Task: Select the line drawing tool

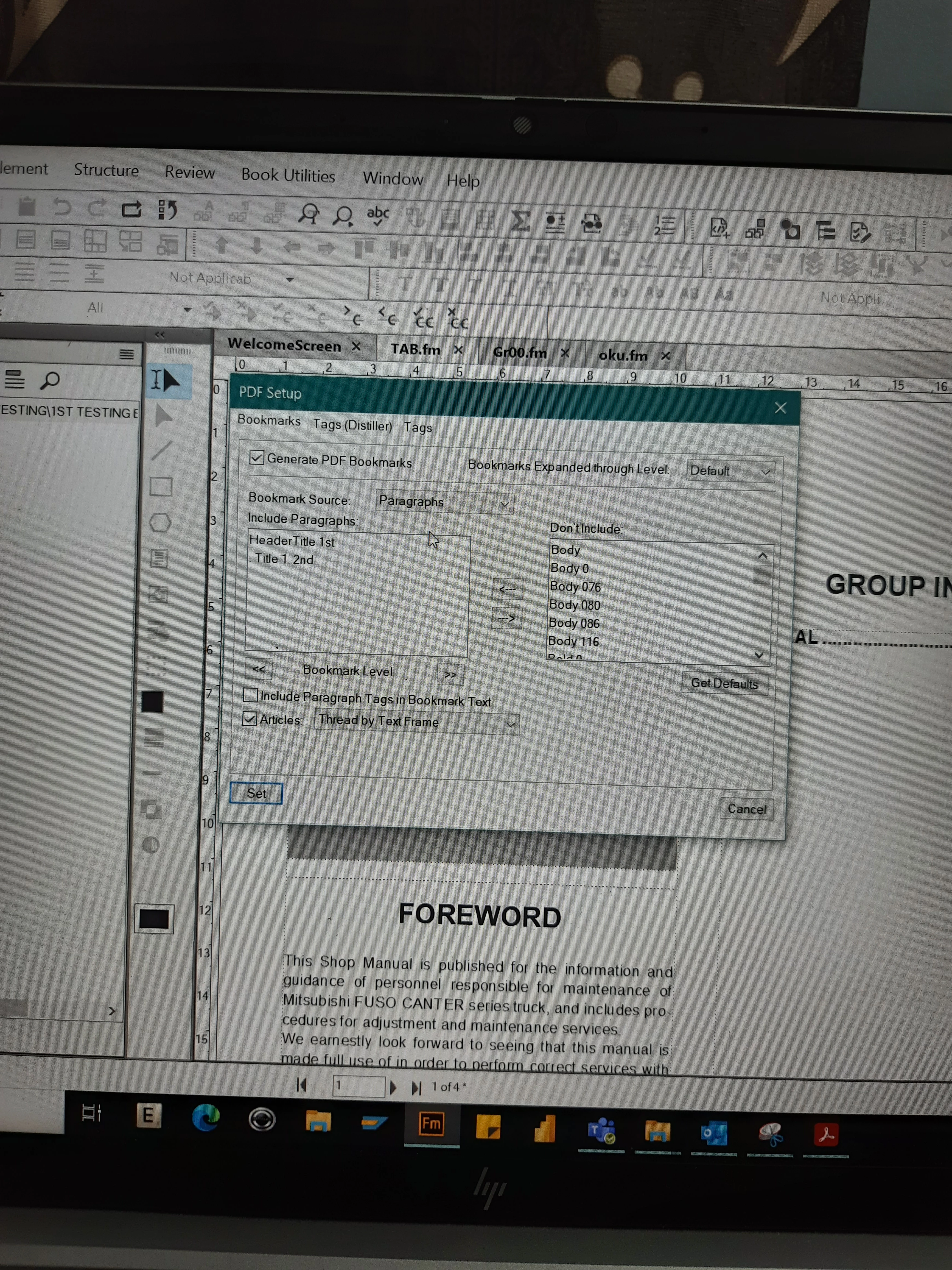Action: point(162,451)
